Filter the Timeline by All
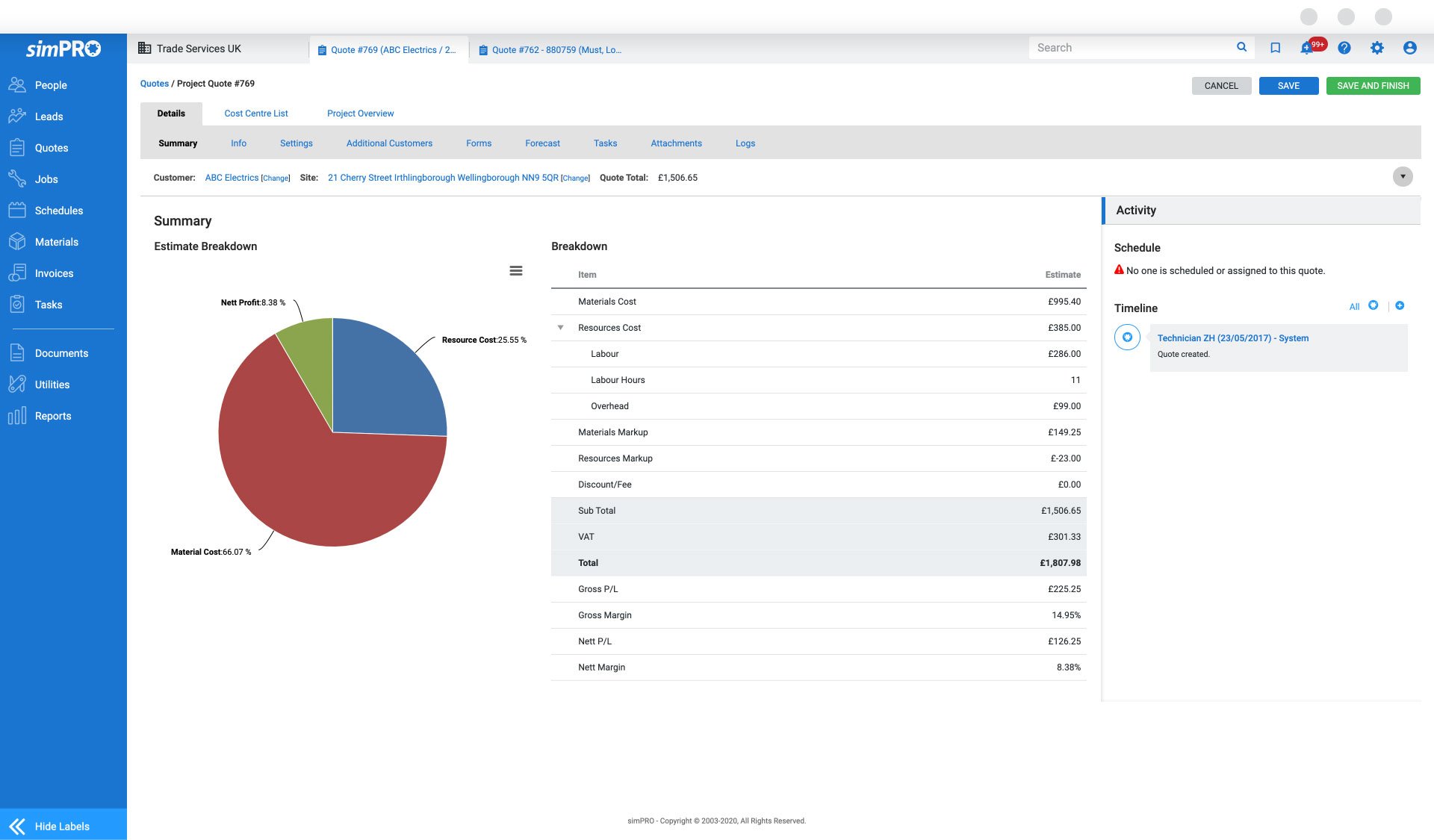The width and height of the screenshot is (1434, 840). (x=1354, y=307)
